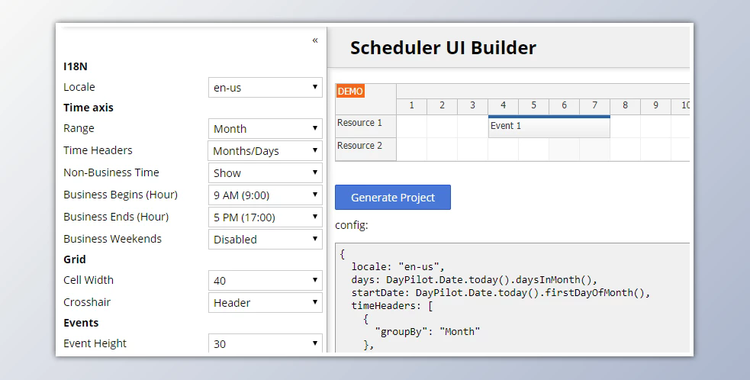Click the Crosshair label
The image size is (750, 380).
[87, 302]
